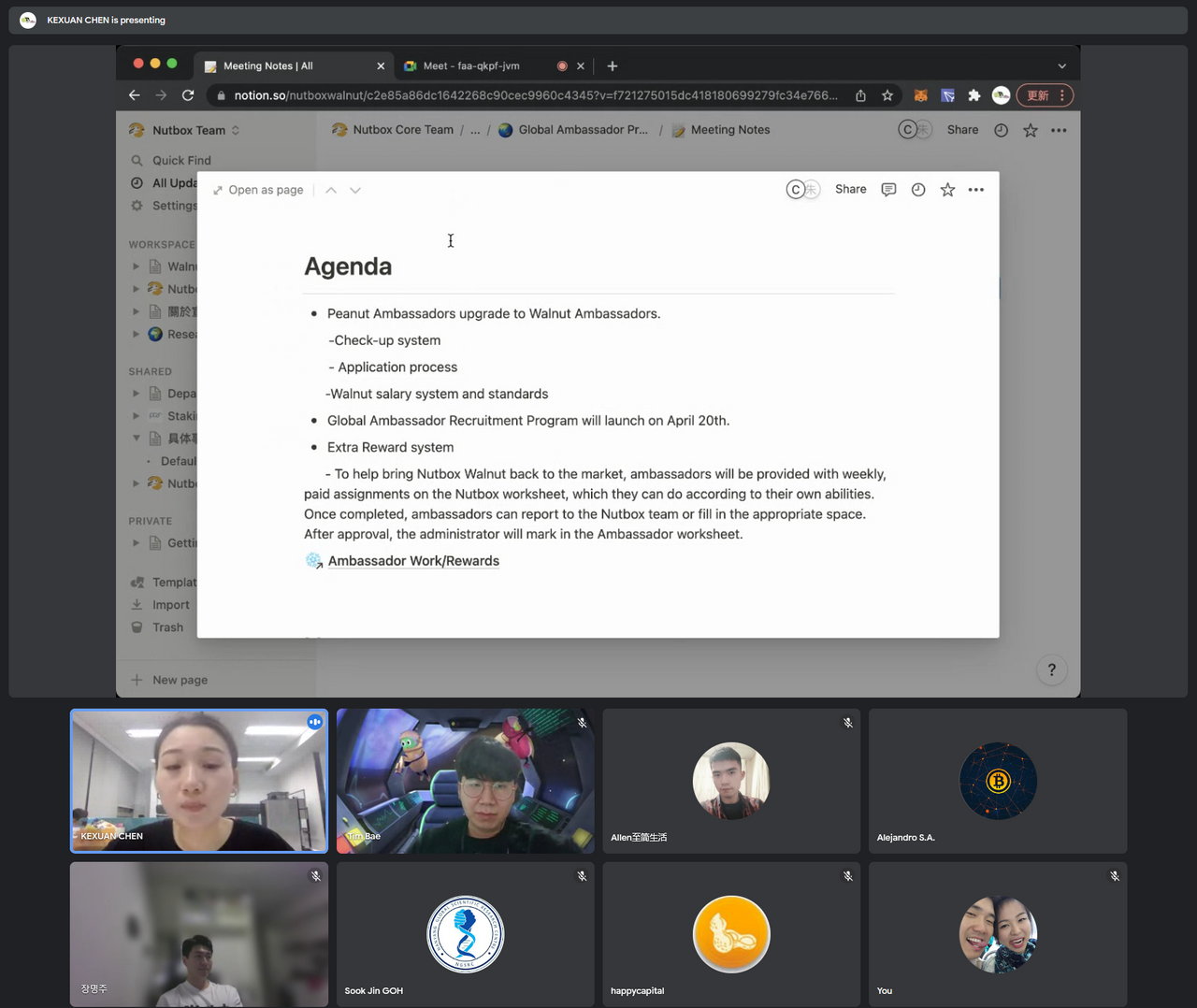Open a new browser tab
The image size is (1197, 1008).
point(613,66)
